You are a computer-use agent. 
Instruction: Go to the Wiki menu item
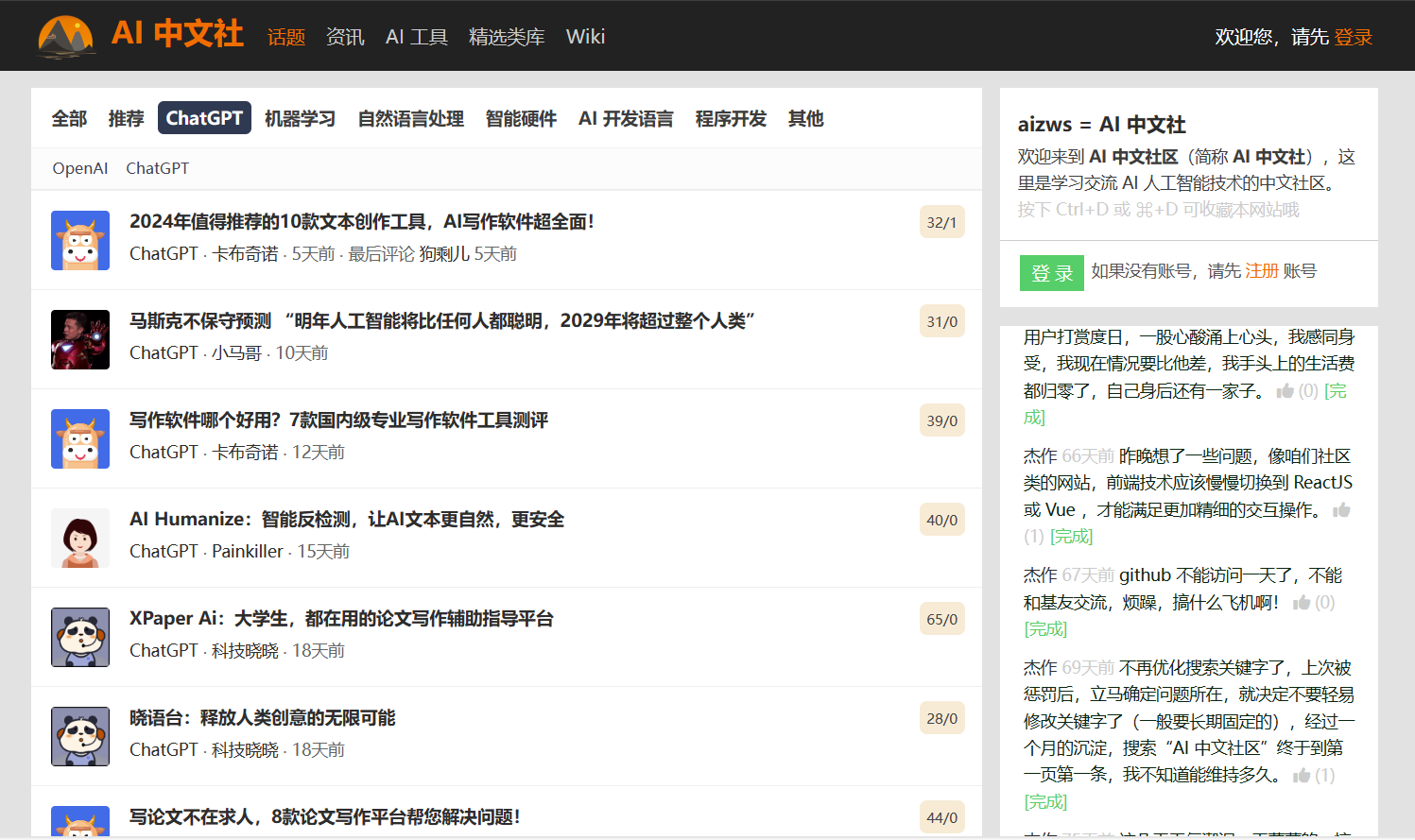pos(585,37)
